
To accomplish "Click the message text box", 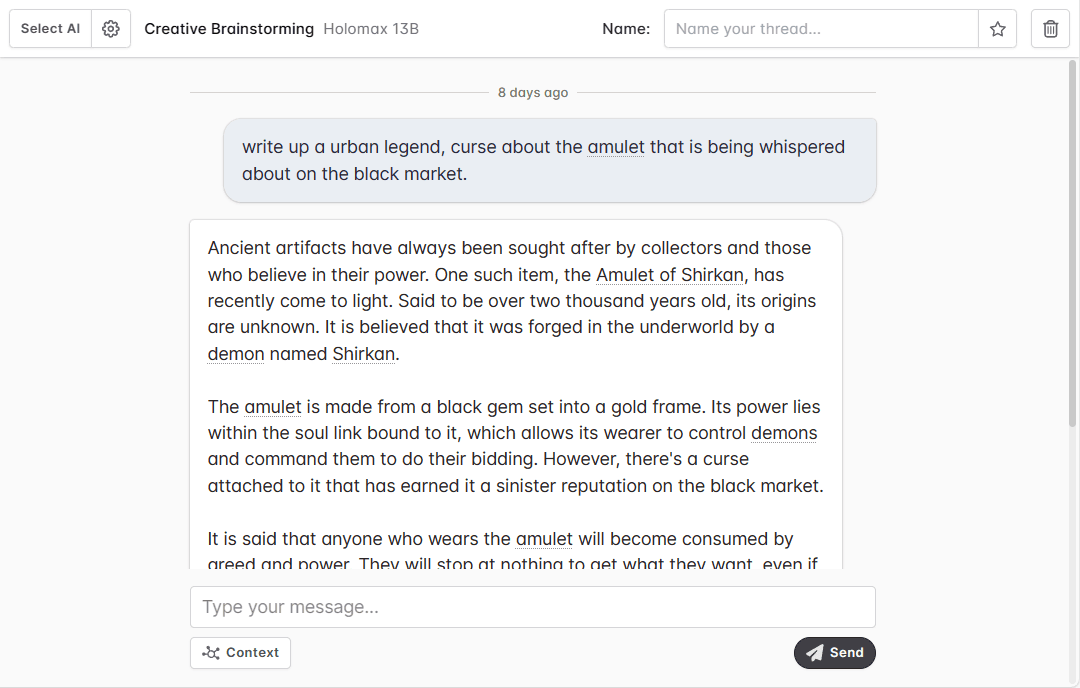I will 532,607.
